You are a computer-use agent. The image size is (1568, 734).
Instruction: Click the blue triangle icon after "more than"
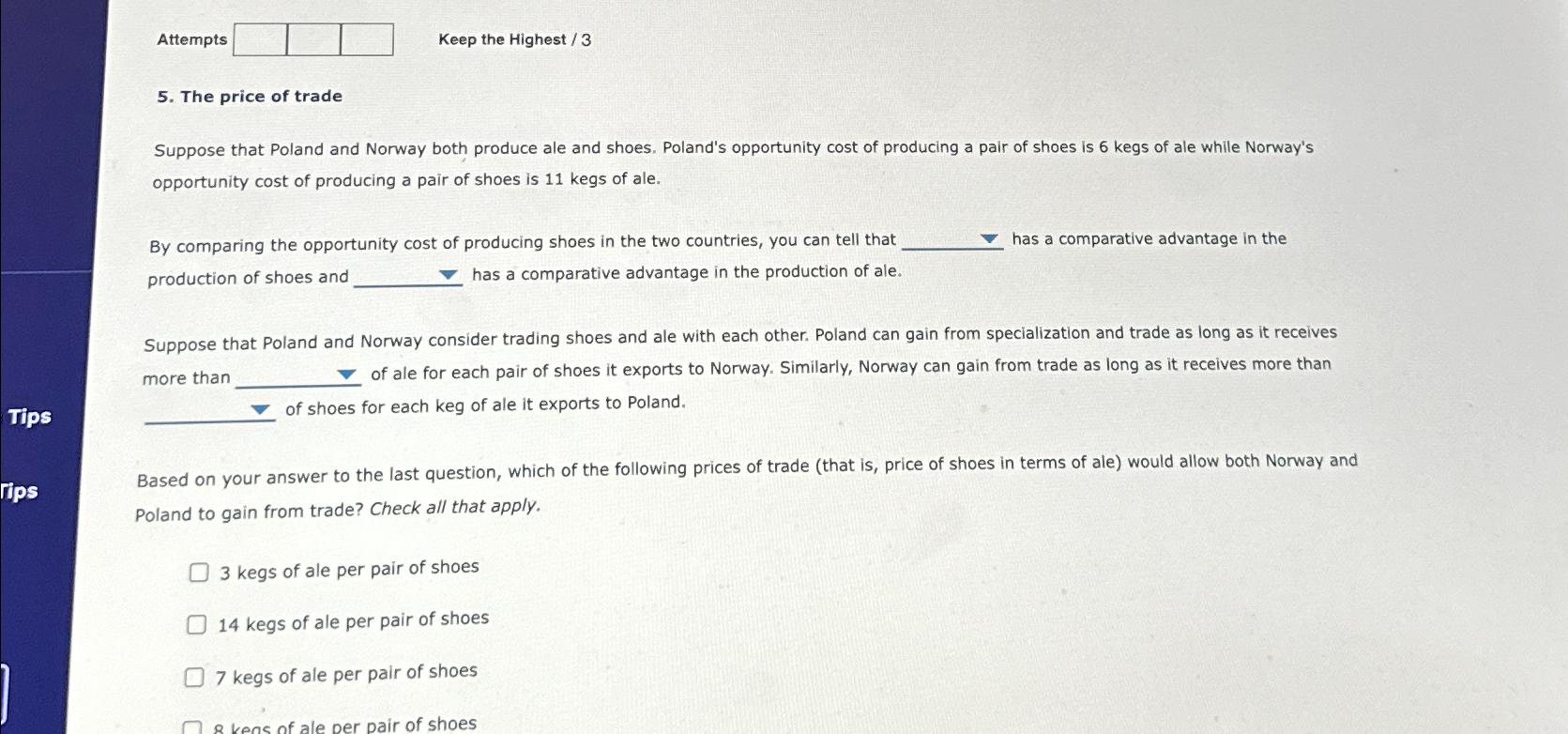pyautogui.click(x=346, y=375)
